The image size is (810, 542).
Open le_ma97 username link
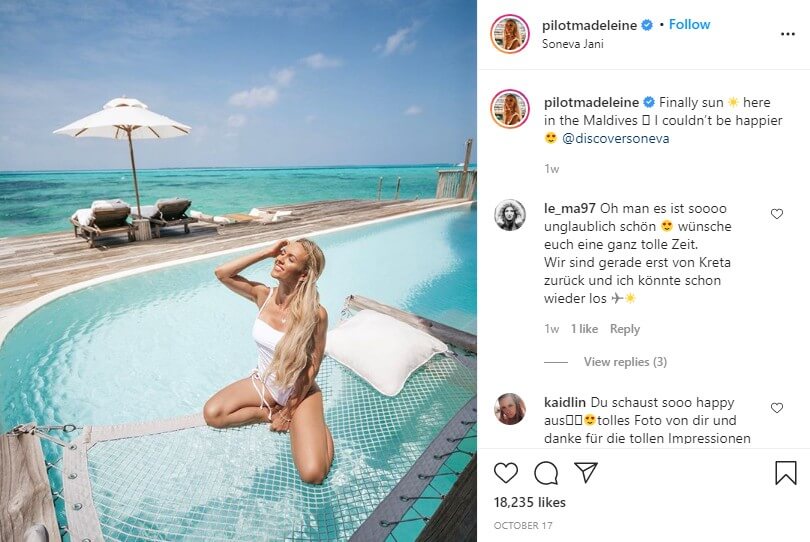tap(569, 209)
